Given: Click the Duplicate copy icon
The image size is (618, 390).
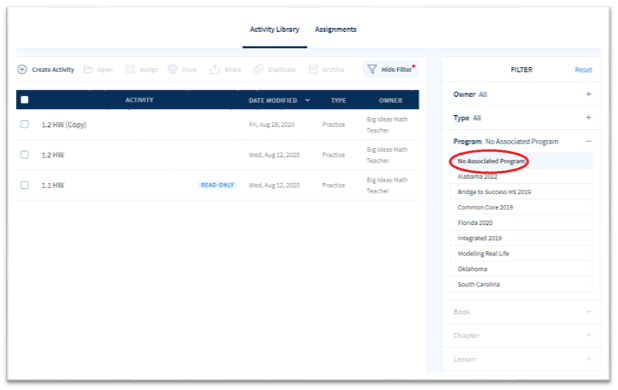Looking at the screenshot, I should [258, 69].
